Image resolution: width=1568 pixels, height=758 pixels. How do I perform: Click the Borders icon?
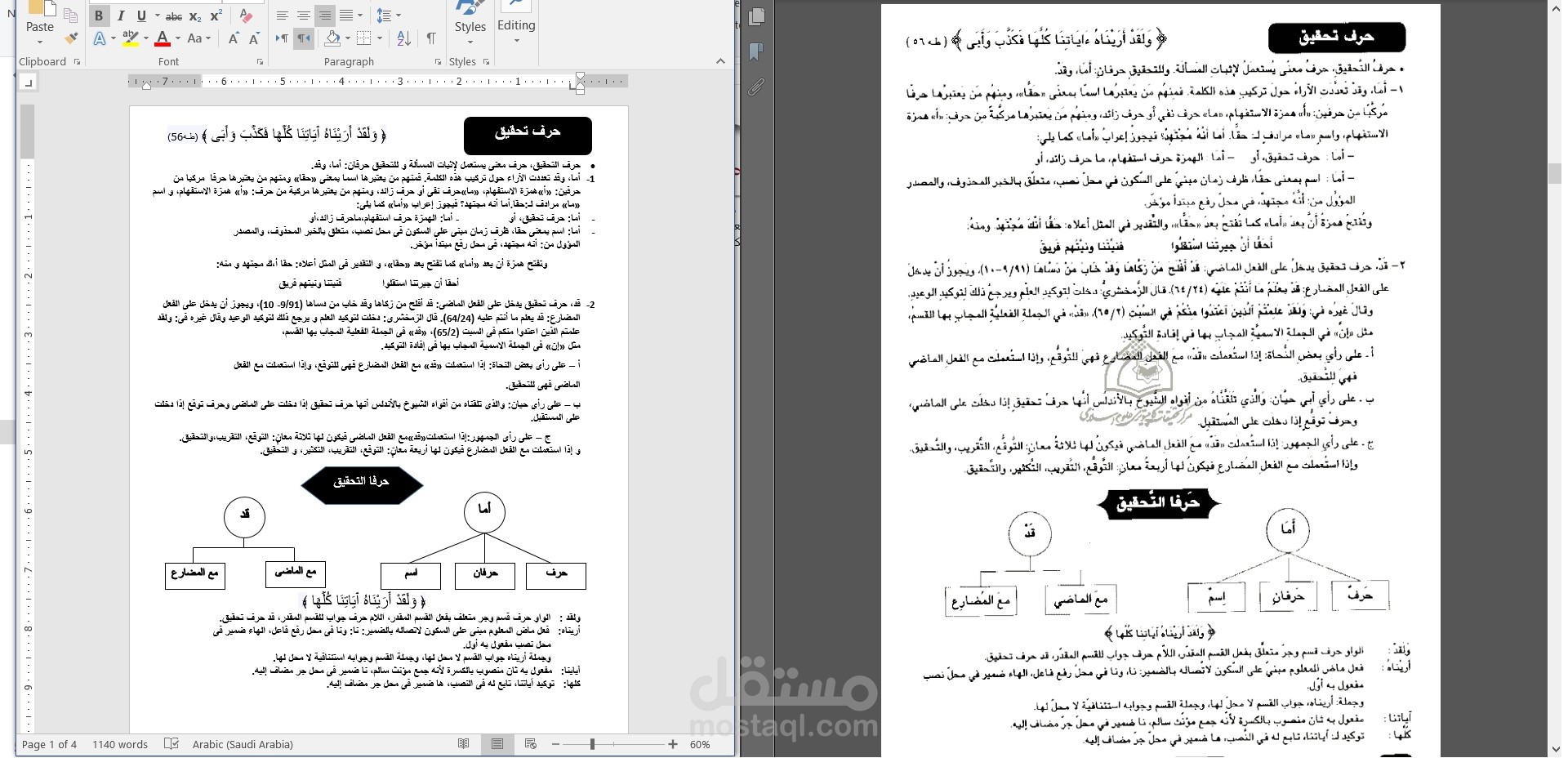tap(364, 38)
